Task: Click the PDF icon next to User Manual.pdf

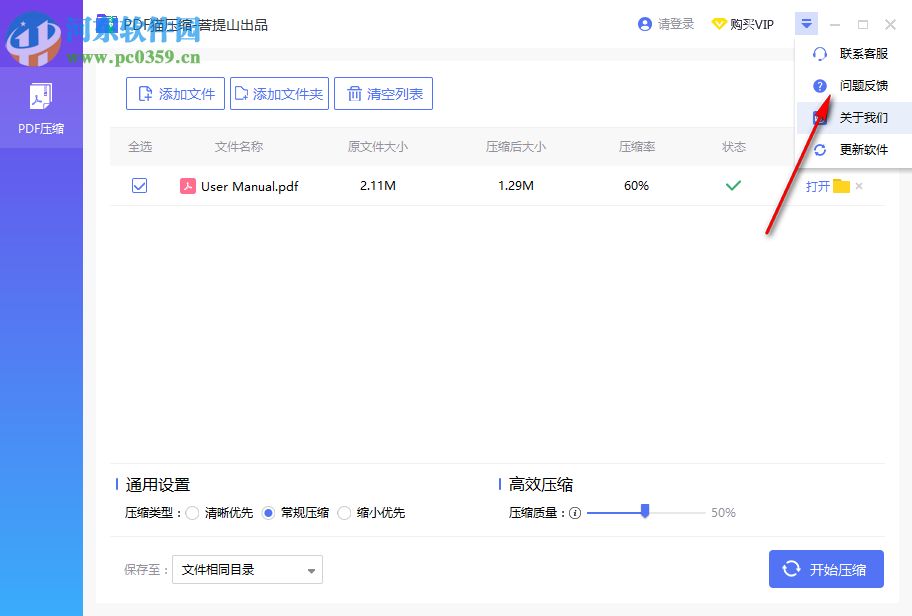Action: [188, 186]
